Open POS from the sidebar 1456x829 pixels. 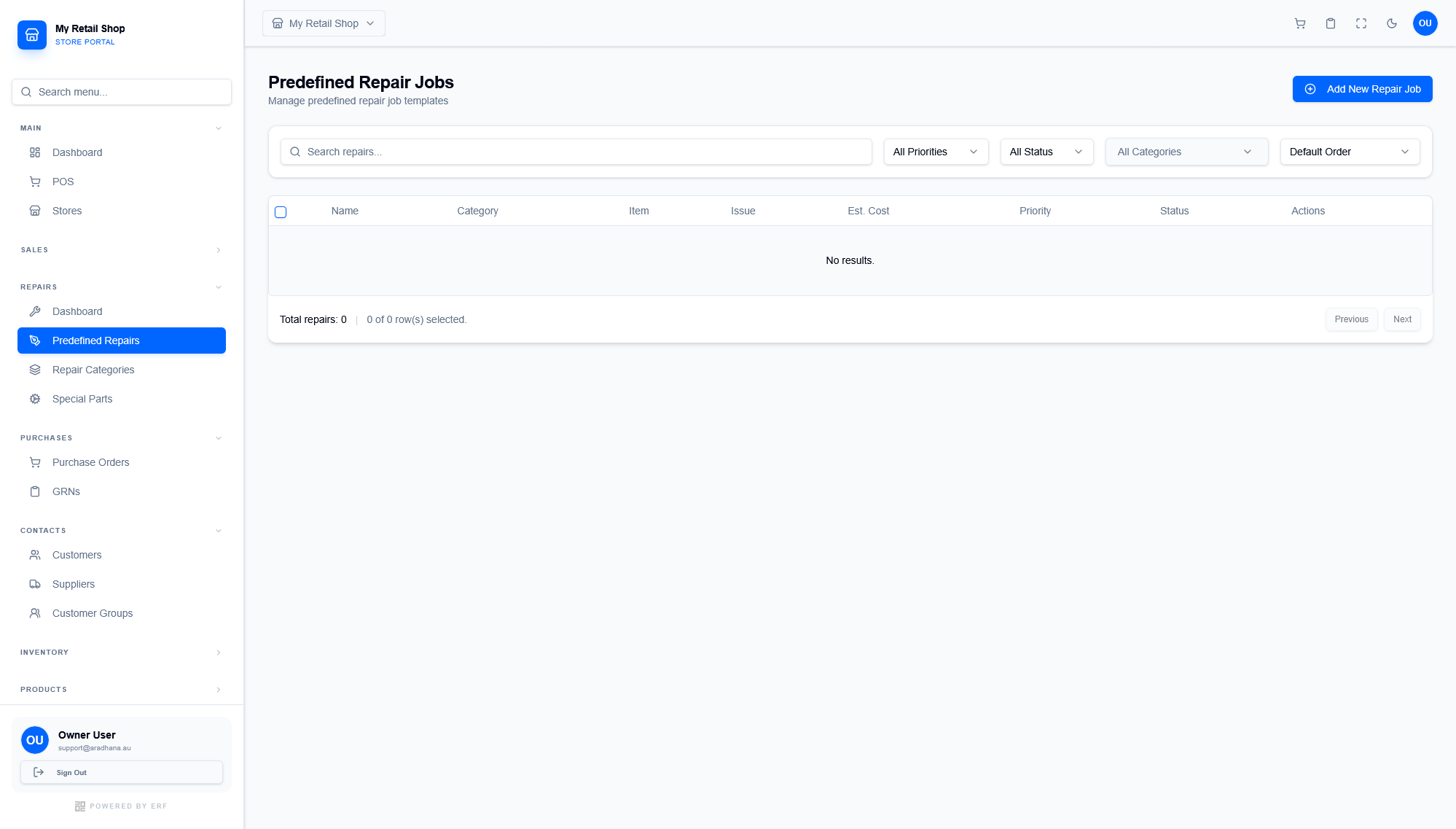121,182
